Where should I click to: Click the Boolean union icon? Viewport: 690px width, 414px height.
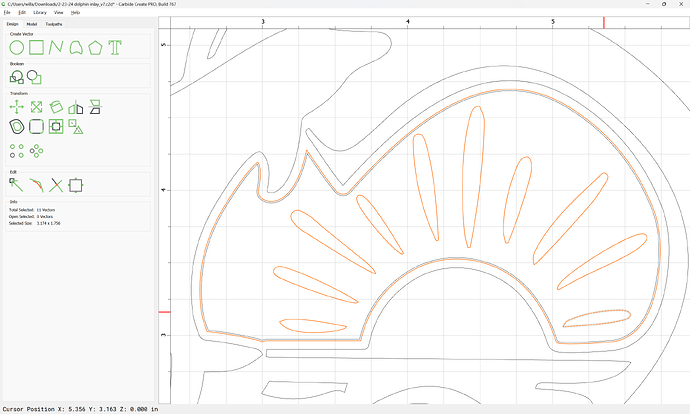coord(17,77)
